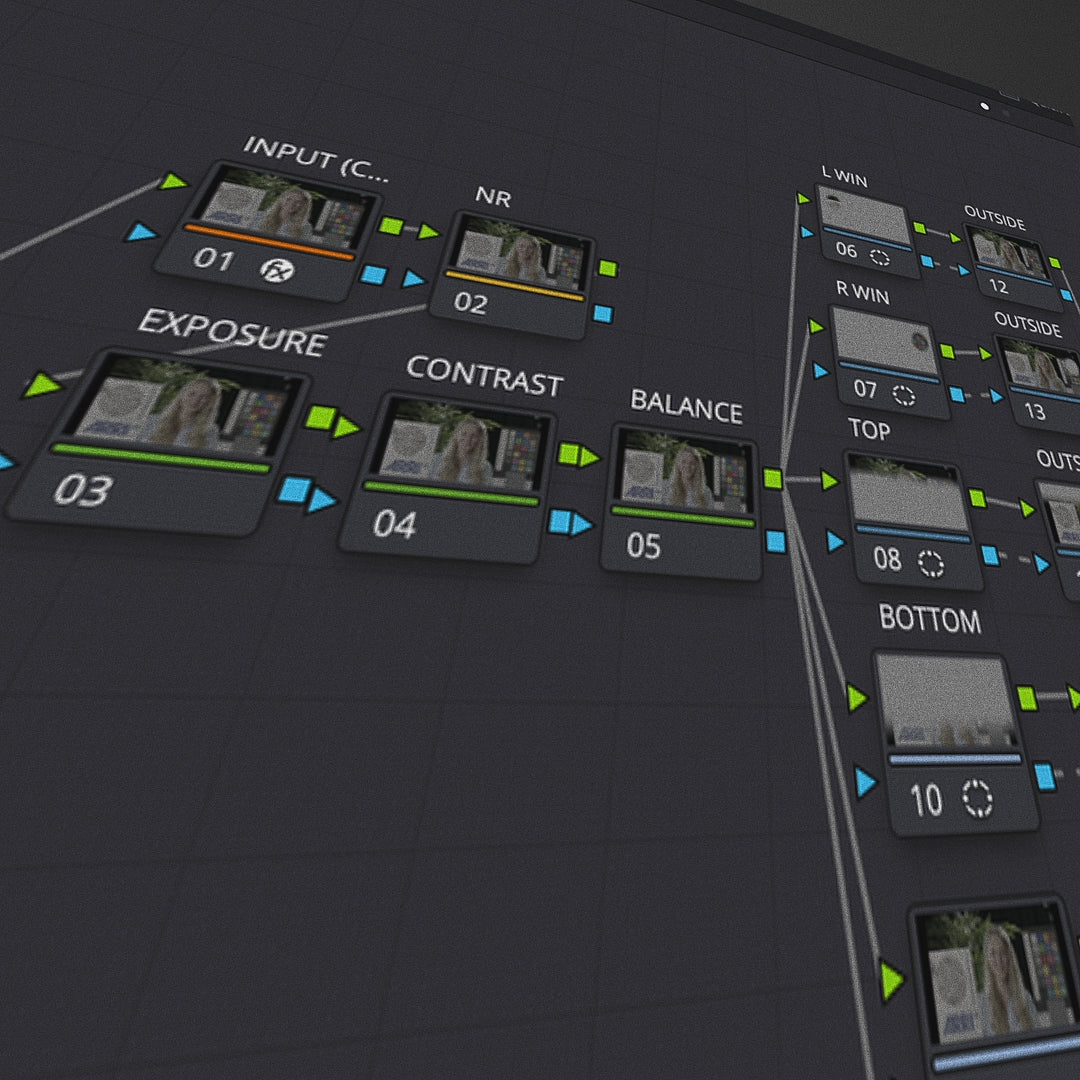Click the blue key output of BALANCE node
The image size is (1080, 1080).
[x=775, y=541]
